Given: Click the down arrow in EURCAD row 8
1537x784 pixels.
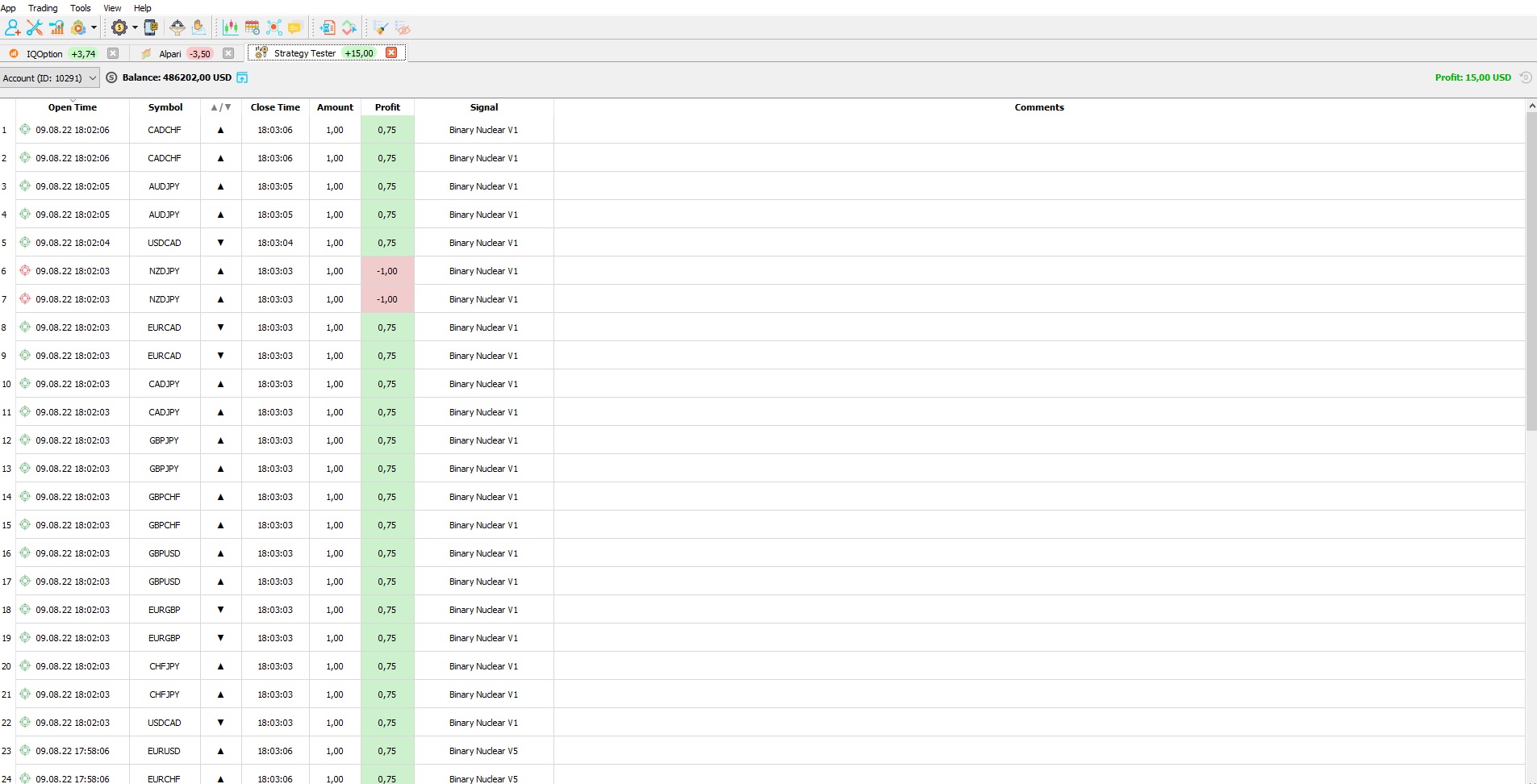Looking at the screenshot, I should tap(220, 327).
